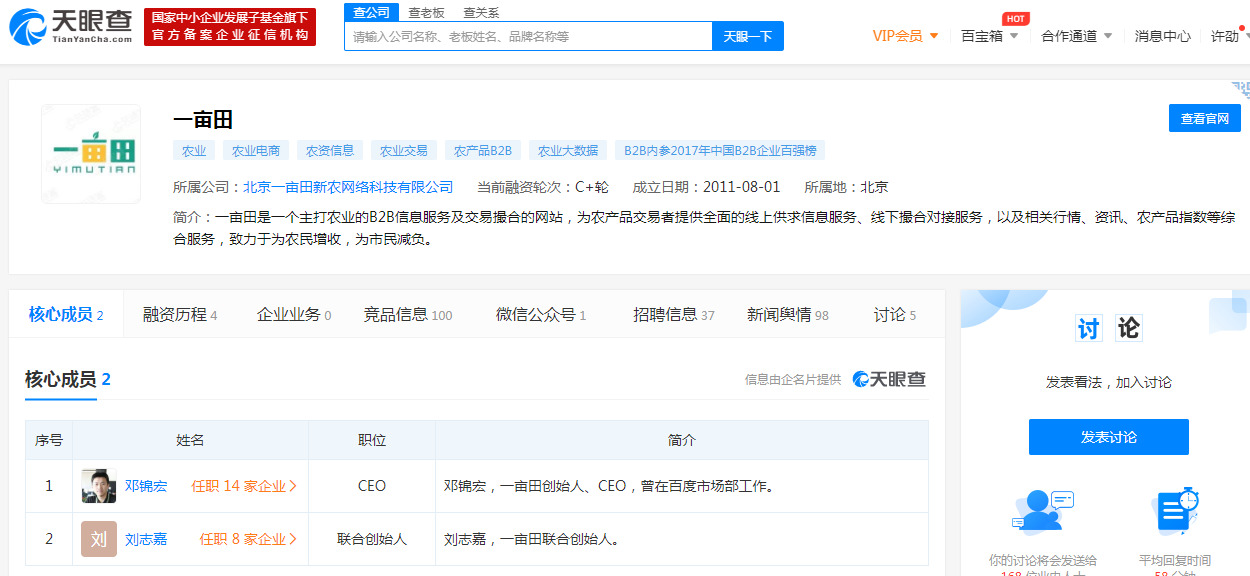Open Deng Jinhong's profile name link
The width and height of the screenshot is (1250, 576).
[x=146, y=486]
